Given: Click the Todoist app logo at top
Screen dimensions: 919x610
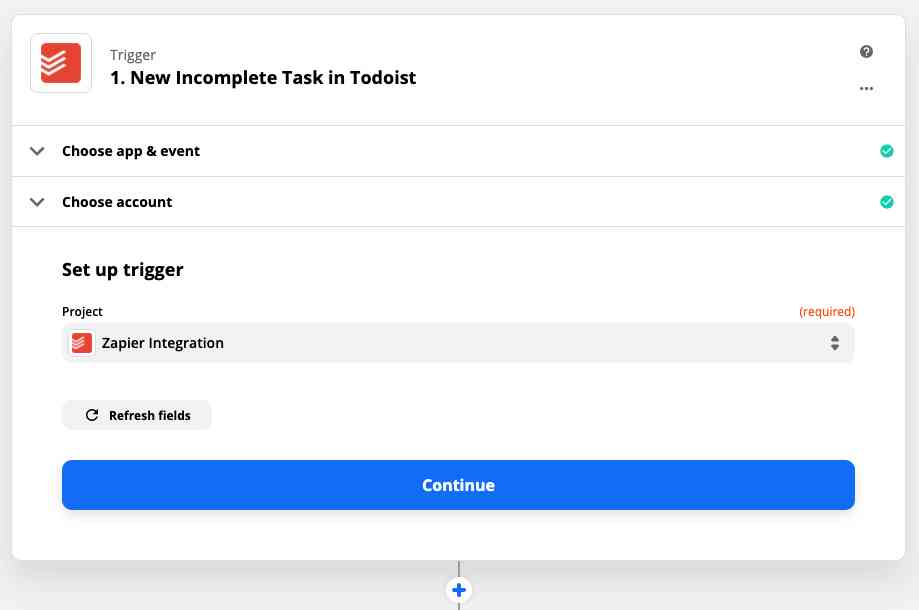Looking at the screenshot, I should (x=60, y=63).
